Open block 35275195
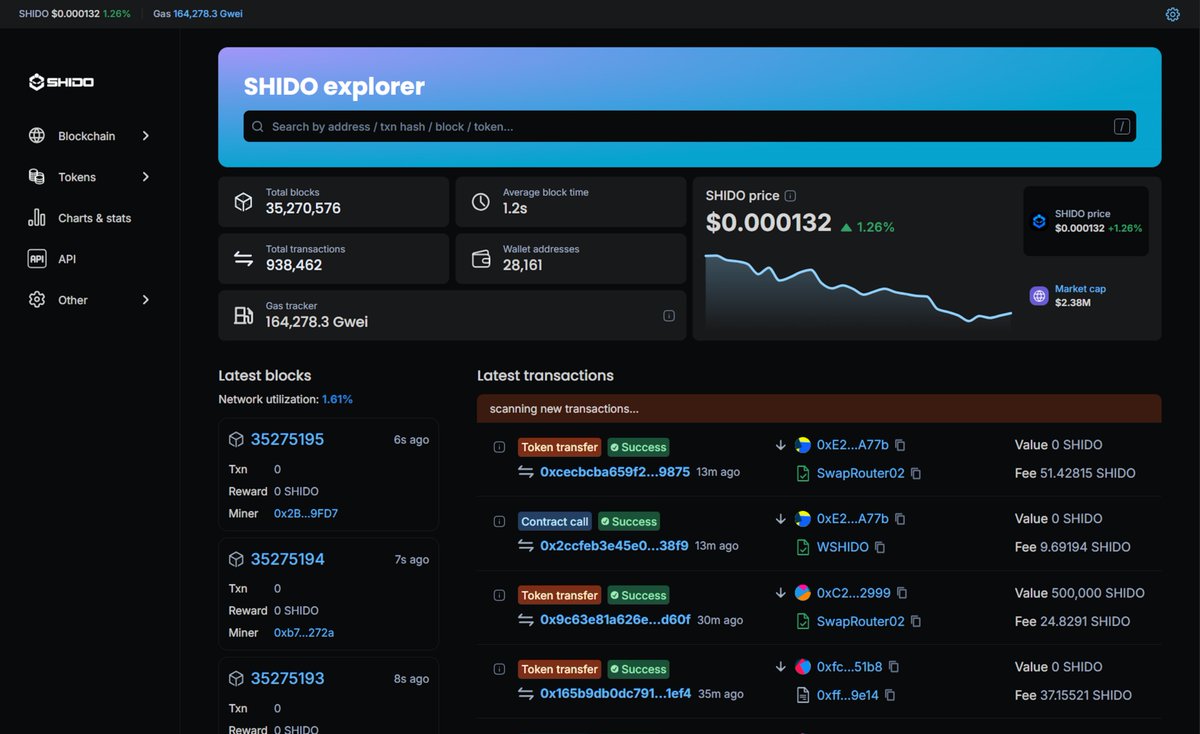1200x734 pixels. point(287,439)
